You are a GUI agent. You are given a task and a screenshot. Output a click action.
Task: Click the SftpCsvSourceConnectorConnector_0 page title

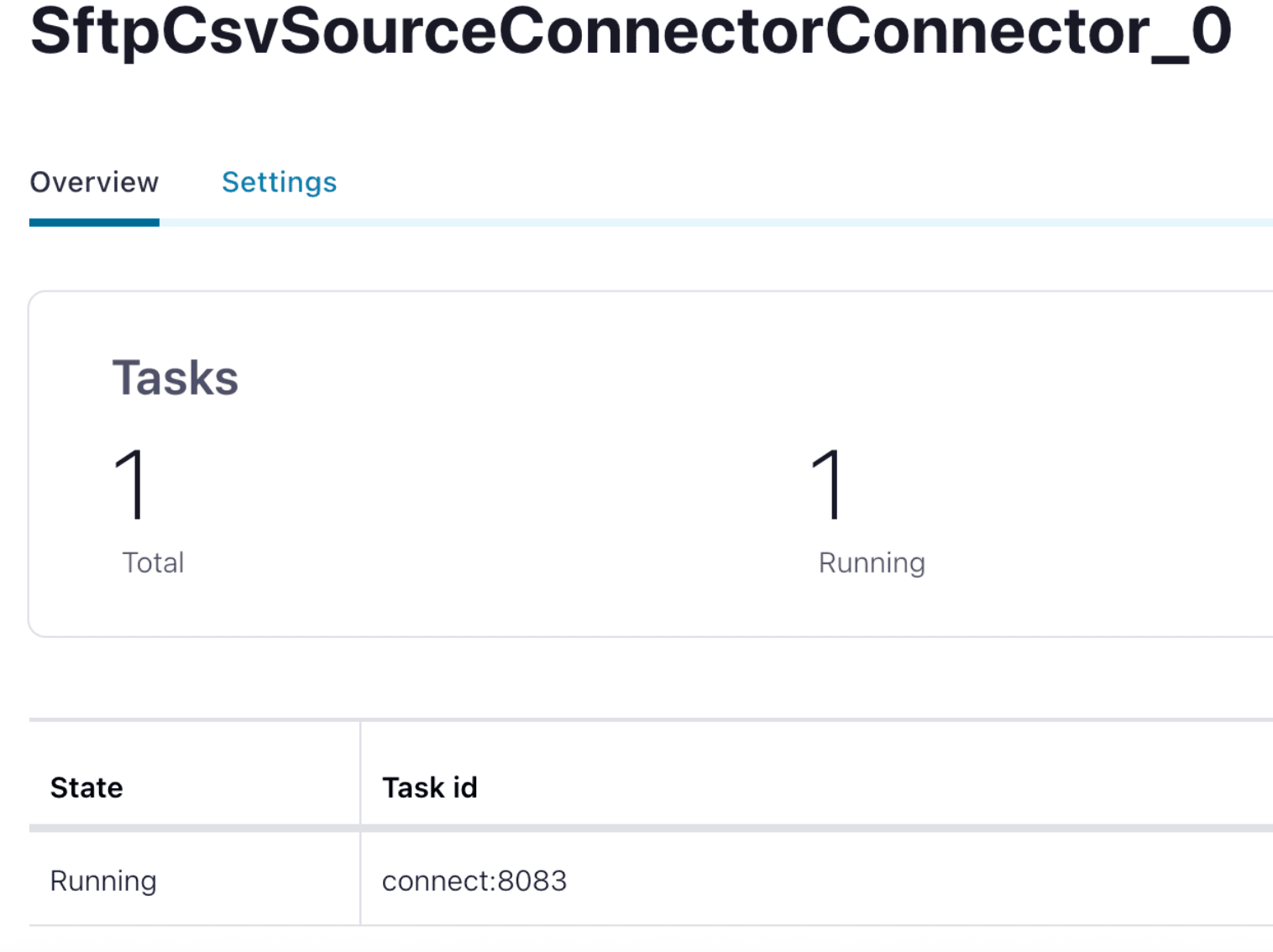(x=631, y=32)
